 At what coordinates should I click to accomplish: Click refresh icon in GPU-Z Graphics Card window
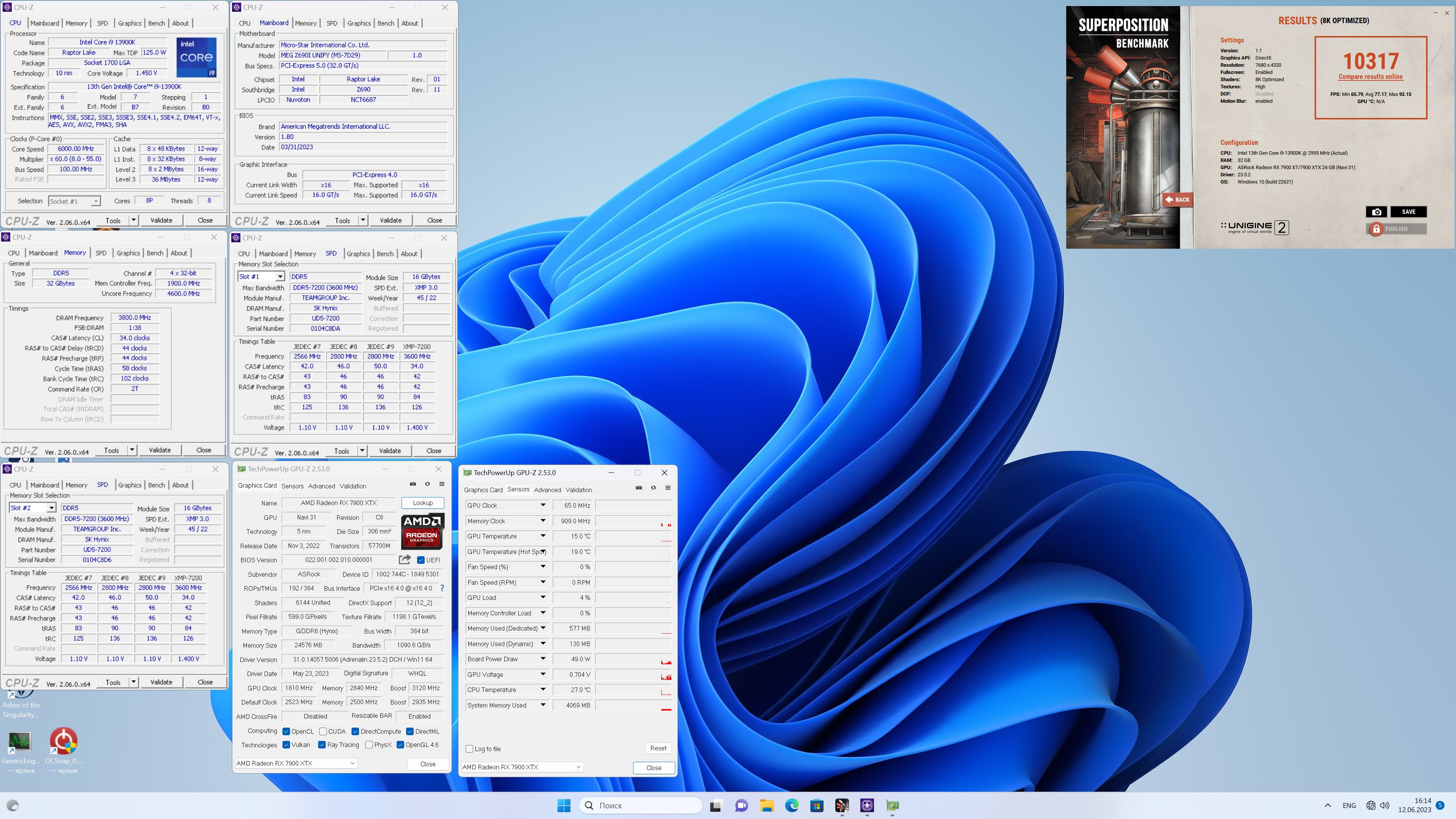(427, 484)
